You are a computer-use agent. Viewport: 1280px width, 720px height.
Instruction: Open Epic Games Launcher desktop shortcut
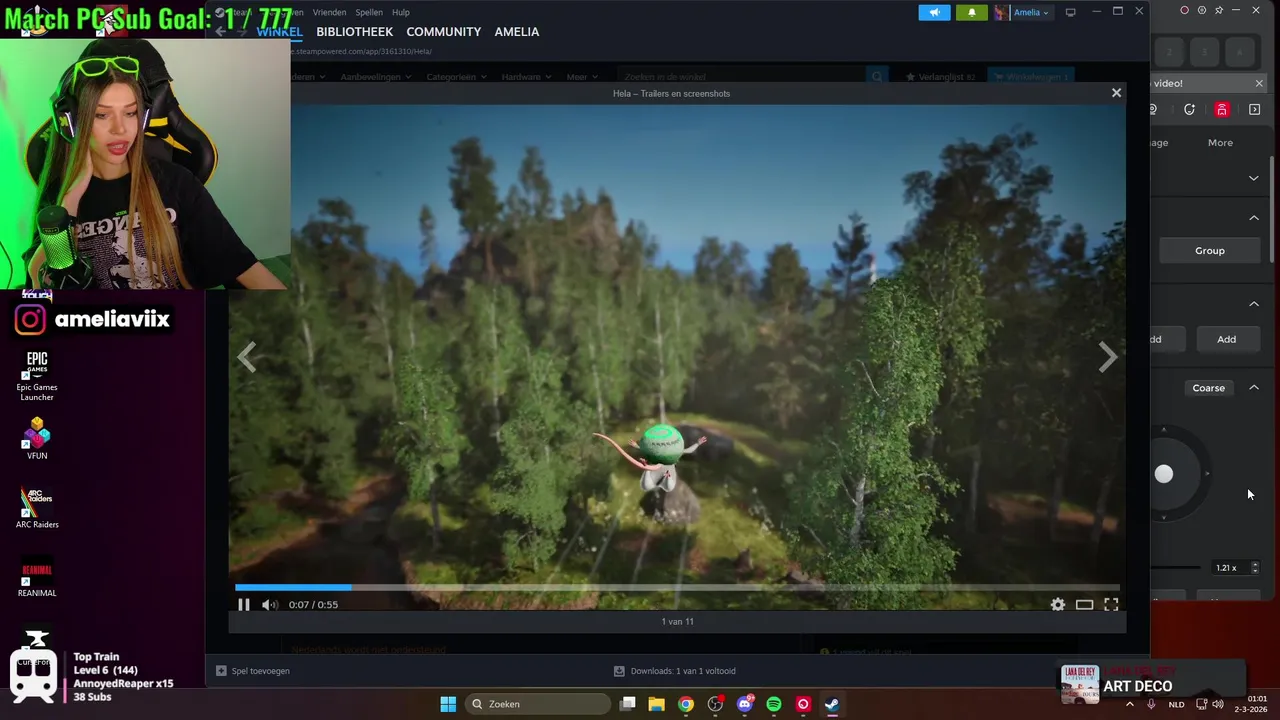pyautogui.click(x=37, y=376)
